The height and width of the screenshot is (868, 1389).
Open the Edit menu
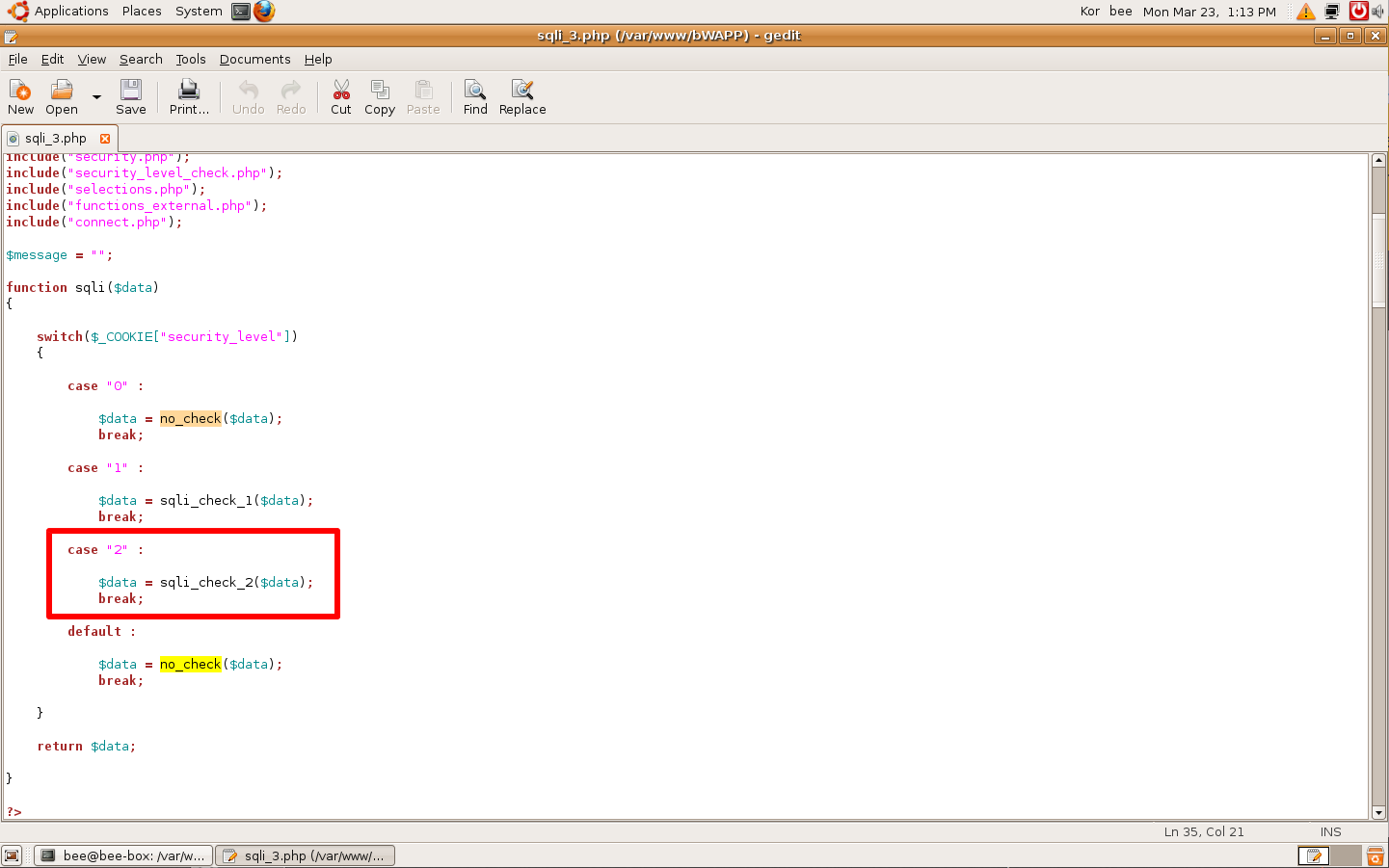tap(52, 59)
